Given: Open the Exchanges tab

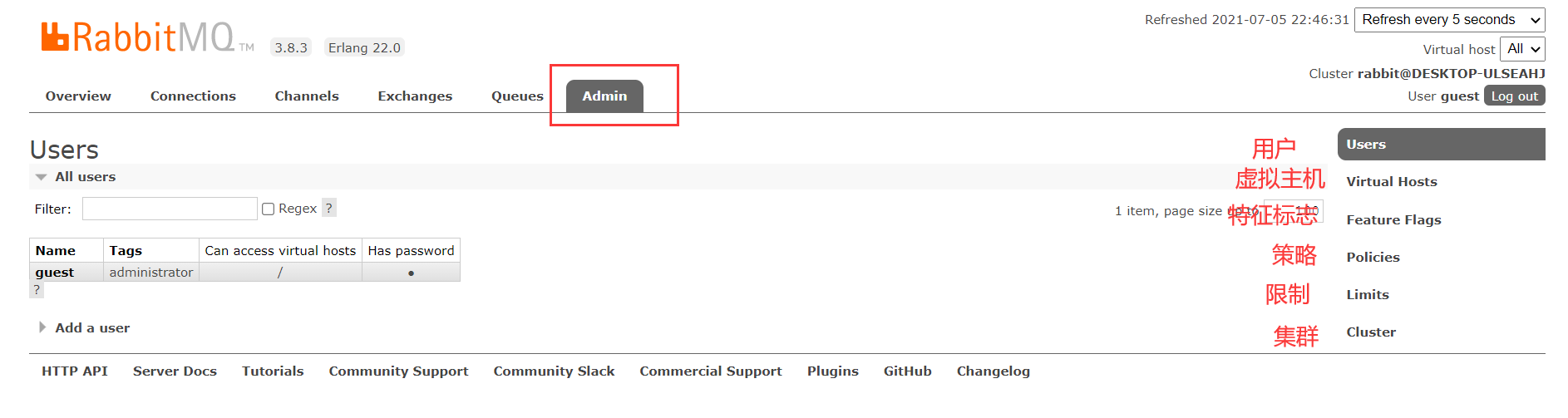Looking at the screenshot, I should (415, 96).
